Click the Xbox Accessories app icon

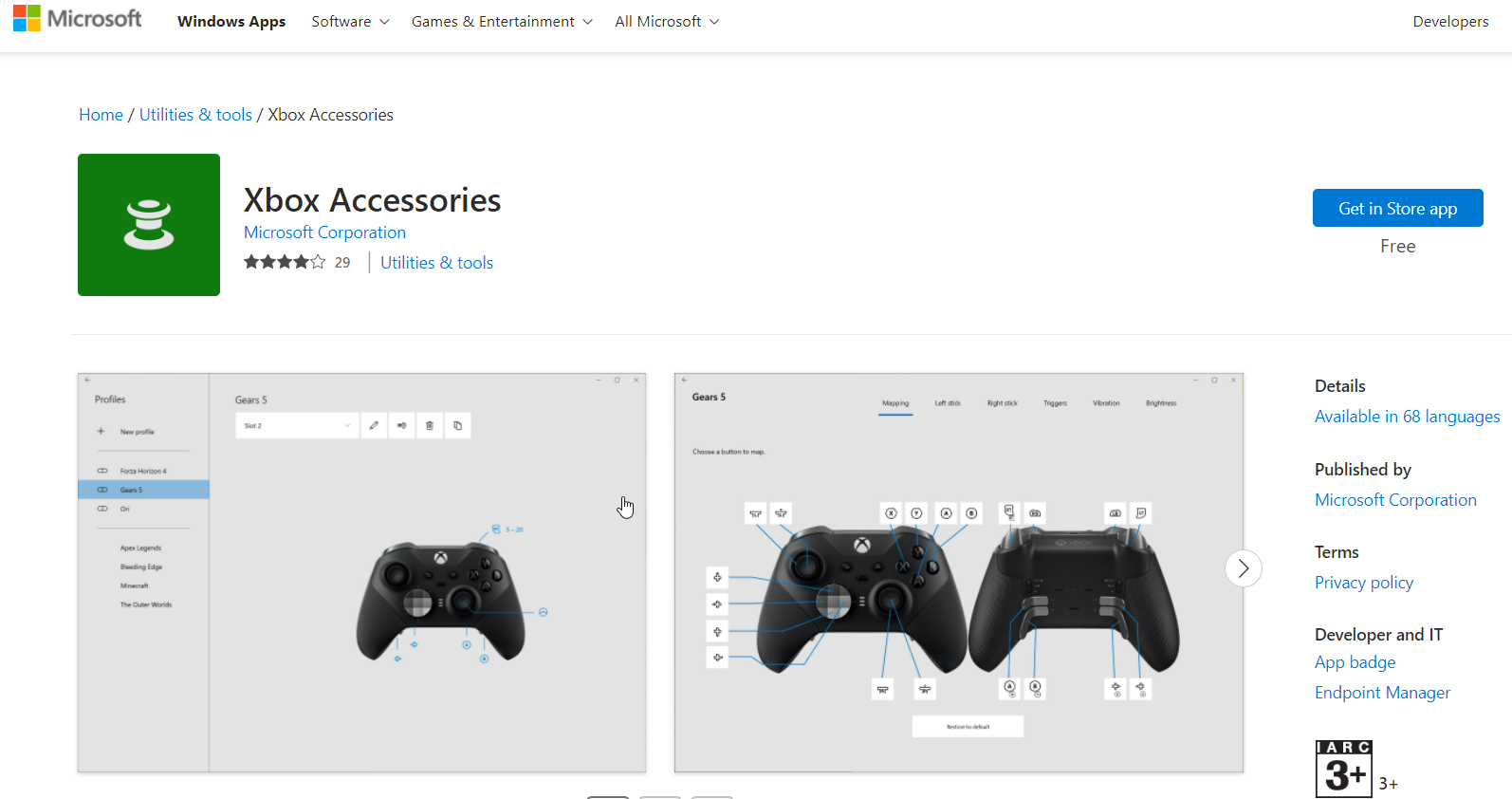[149, 225]
